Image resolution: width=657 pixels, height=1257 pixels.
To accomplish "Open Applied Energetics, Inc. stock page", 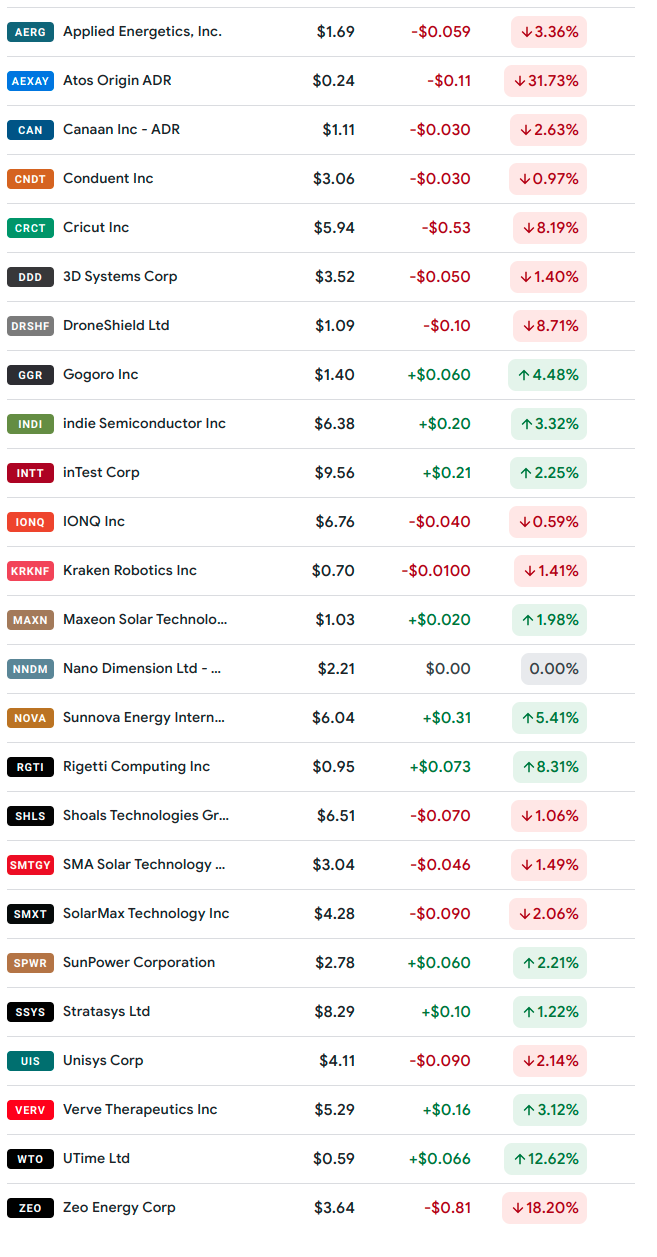I will click(142, 32).
